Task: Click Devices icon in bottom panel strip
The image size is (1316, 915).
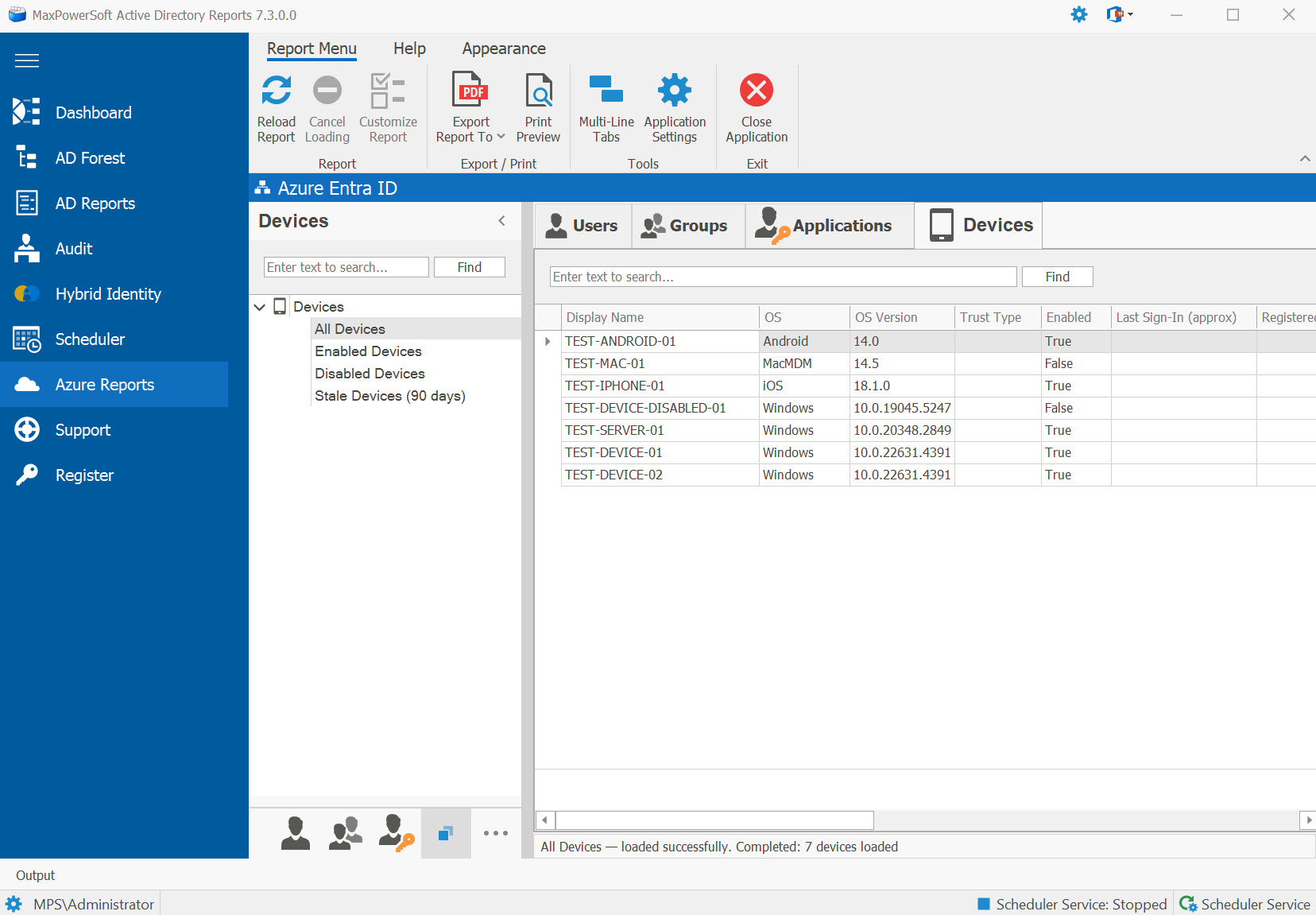Action: coord(446,833)
